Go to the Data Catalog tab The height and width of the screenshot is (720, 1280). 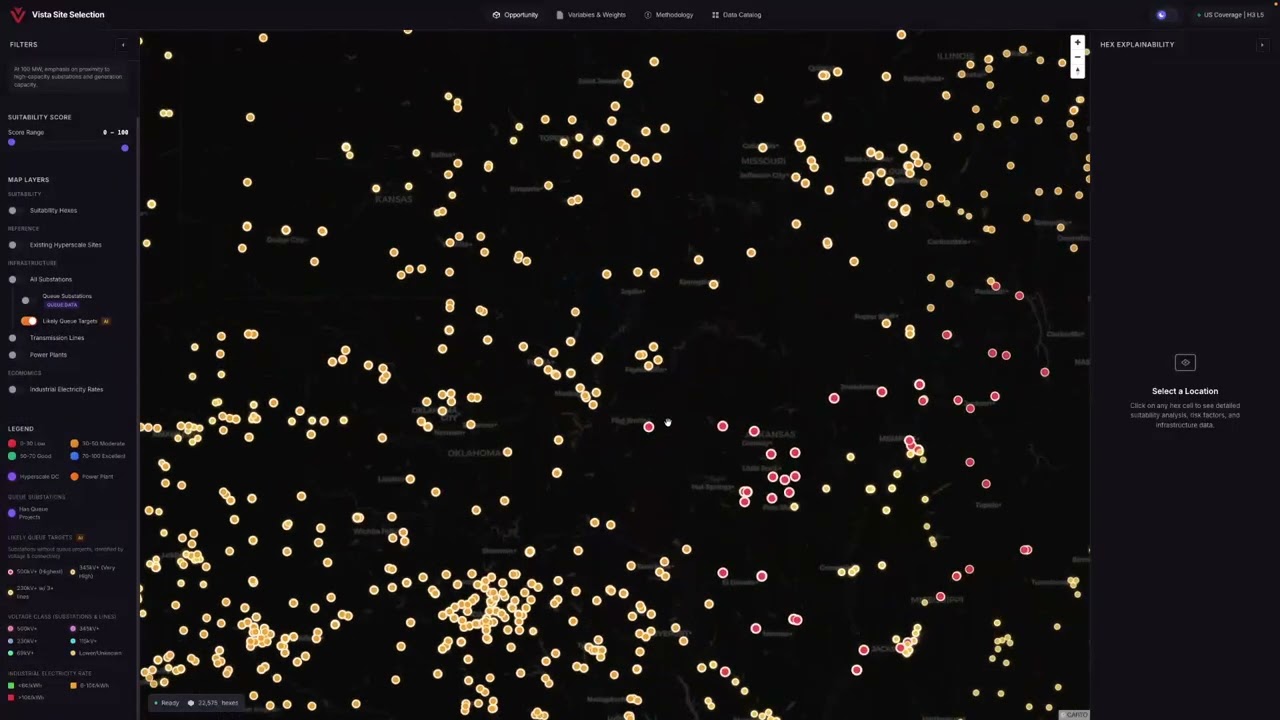pyautogui.click(x=736, y=15)
